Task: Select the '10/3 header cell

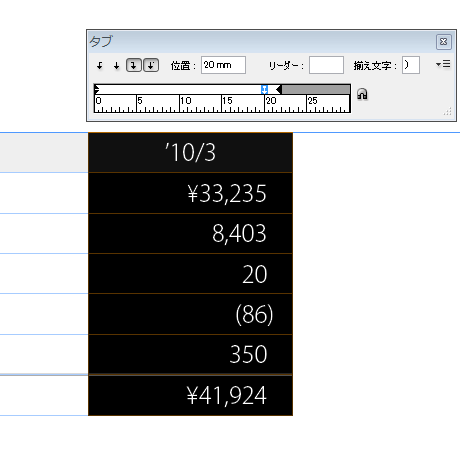Action: (x=190, y=153)
